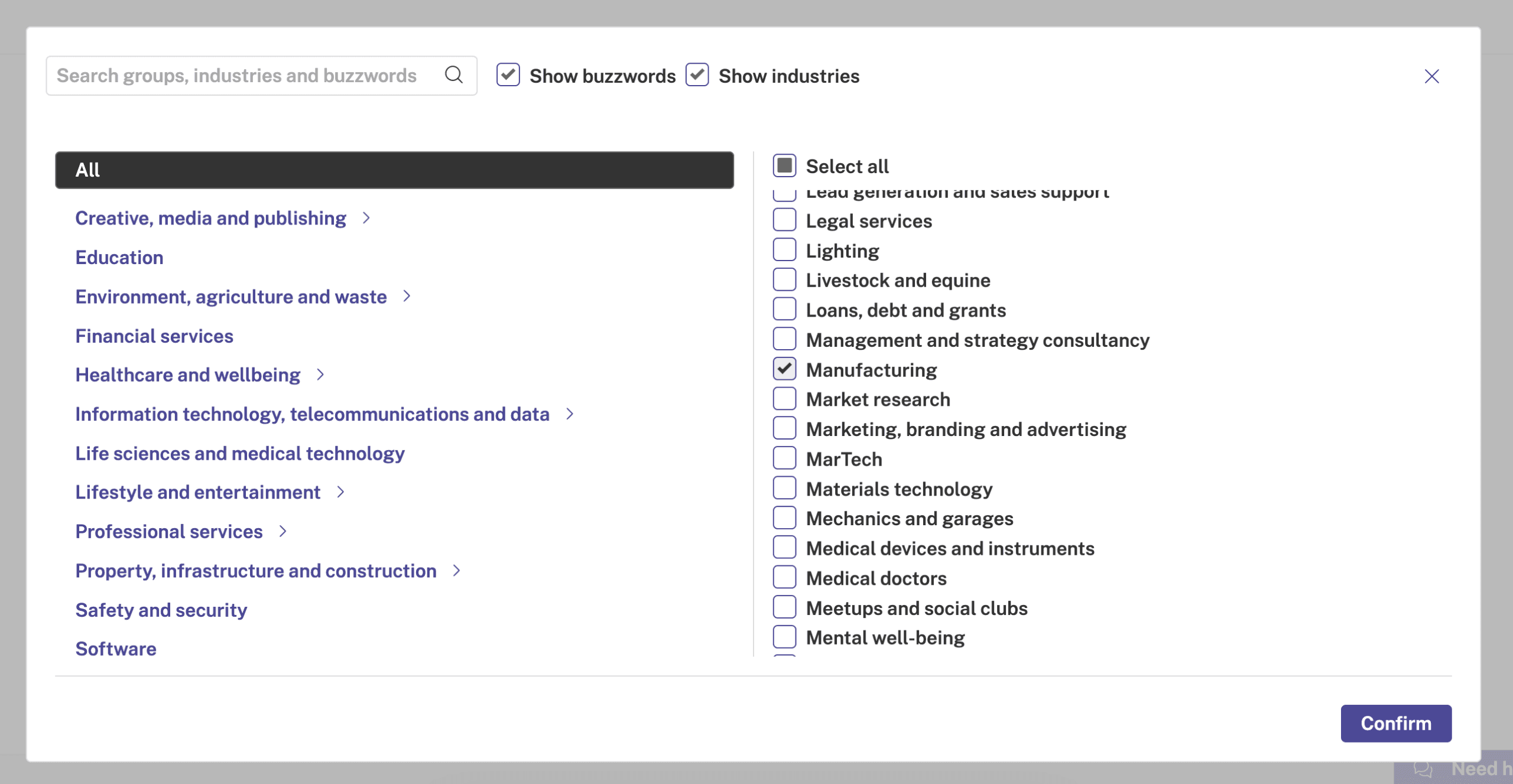Expand Healthcare and wellbeing chevron

[320, 375]
